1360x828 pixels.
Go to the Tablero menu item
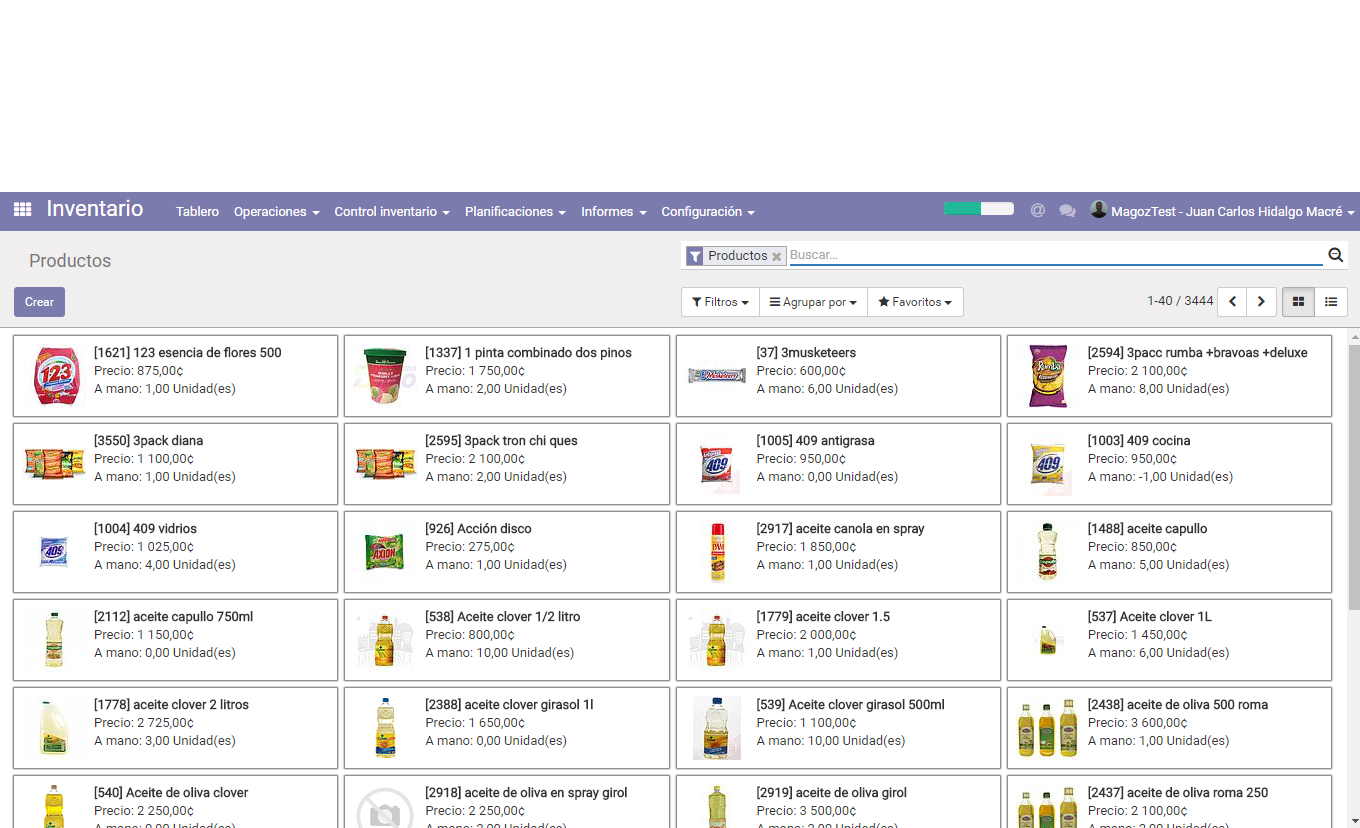tap(197, 212)
